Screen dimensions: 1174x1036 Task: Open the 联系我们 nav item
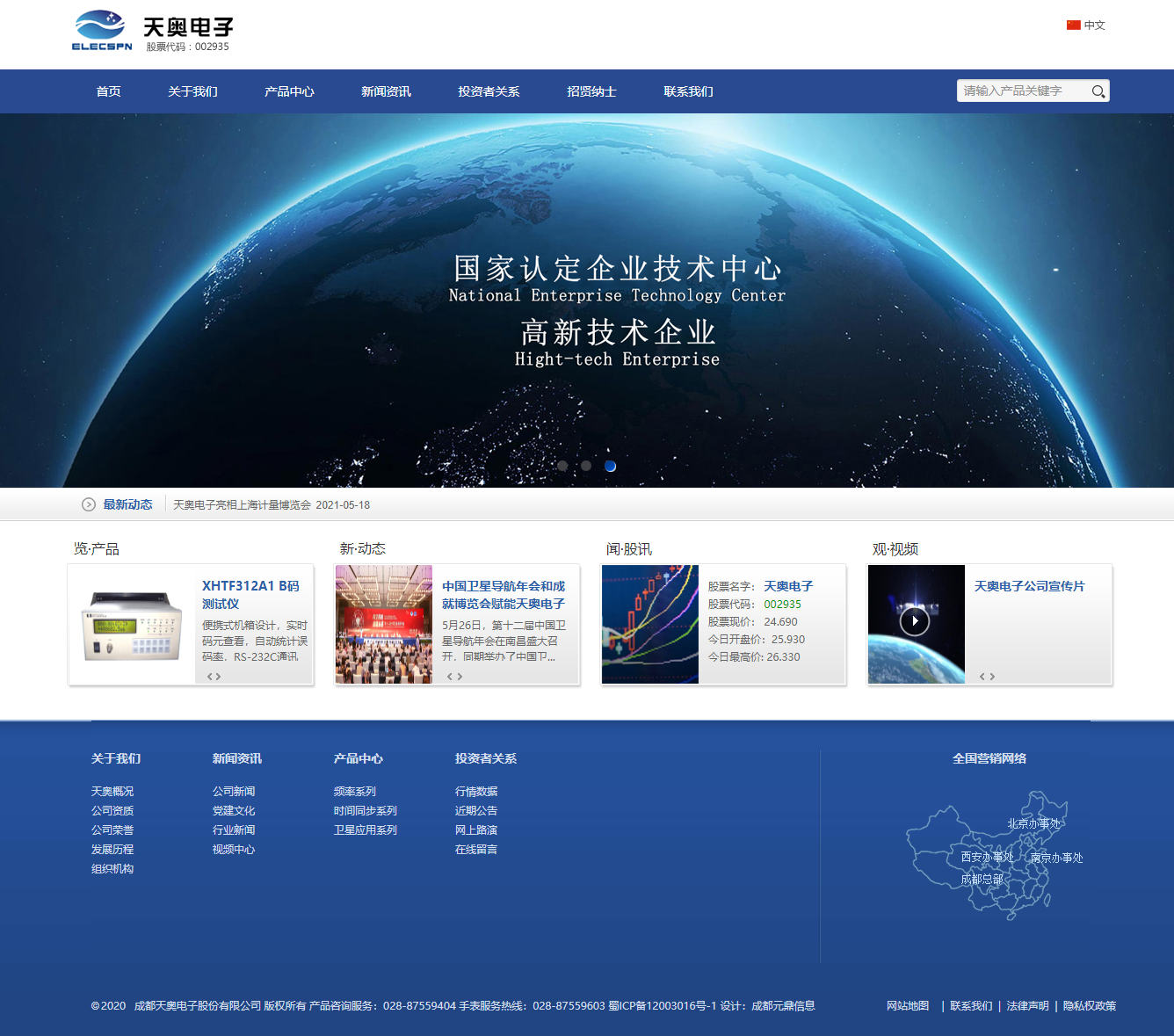click(689, 91)
